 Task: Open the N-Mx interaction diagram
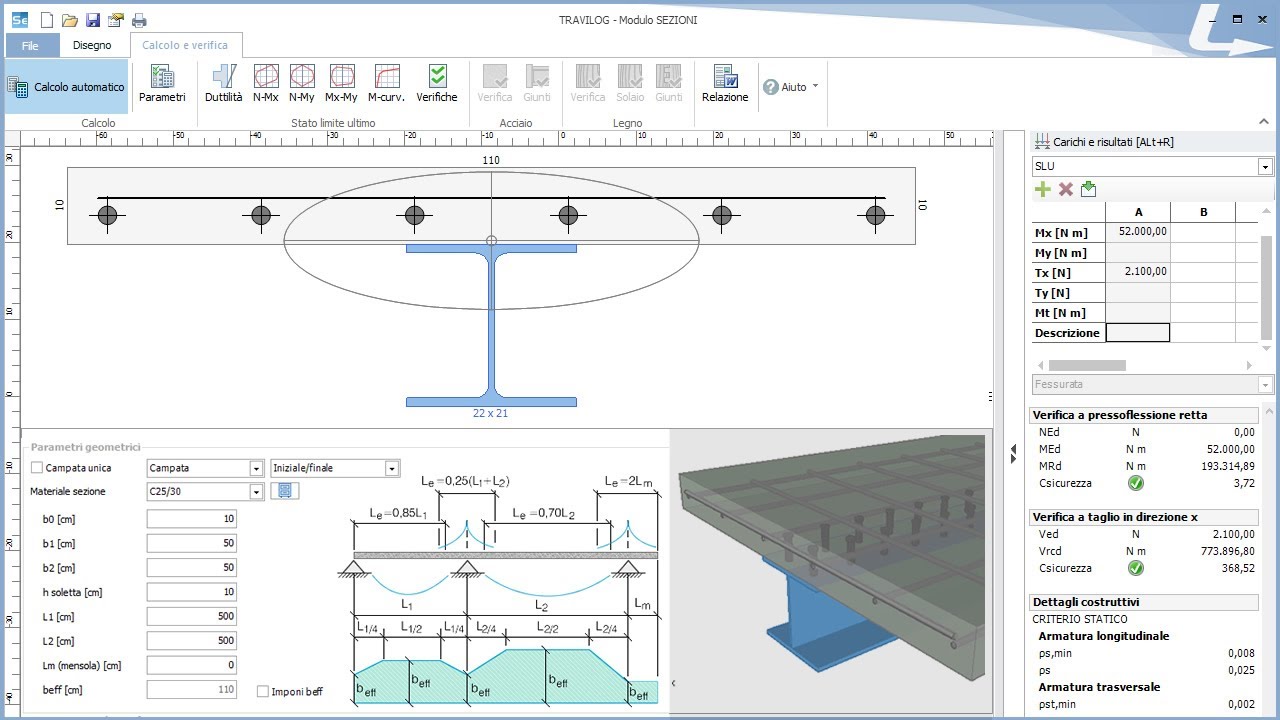(x=266, y=84)
